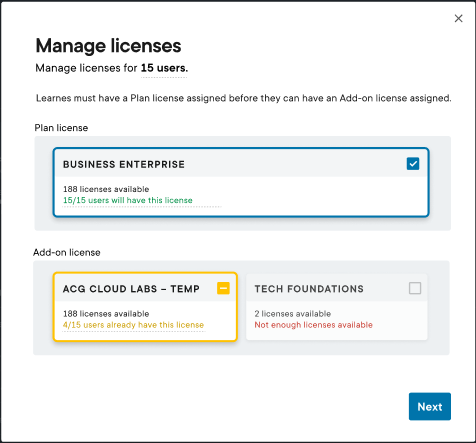Image resolution: width=476 pixels, height=443 pixels.
Task: Click "188 licenses available" under Business Enterprise
Action: click(x=106, y=189)
